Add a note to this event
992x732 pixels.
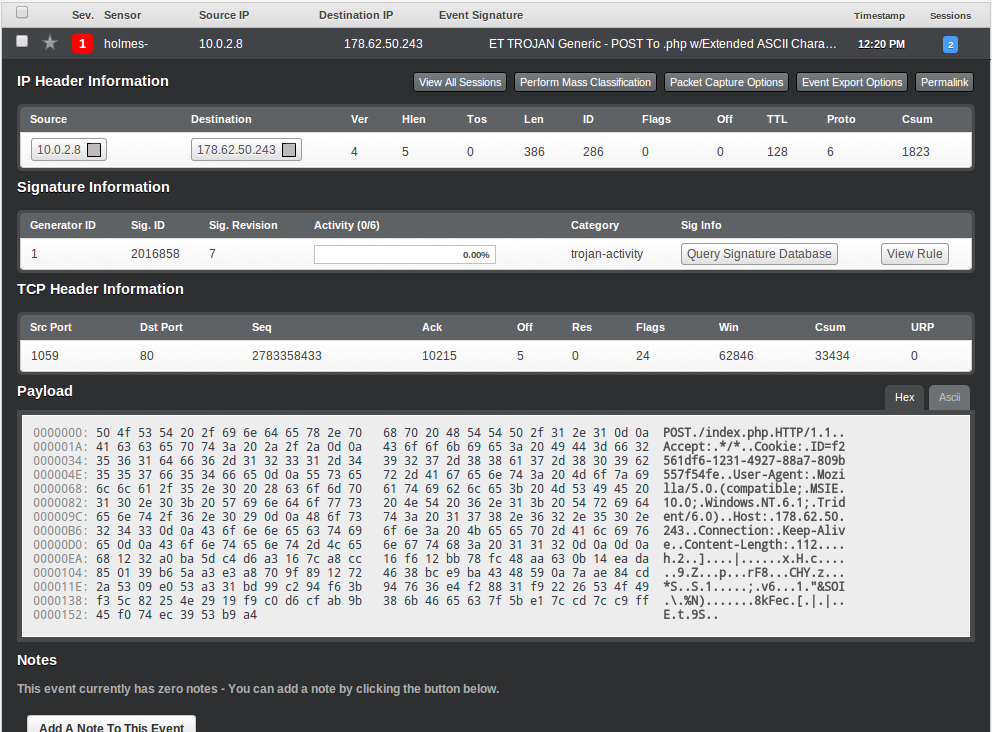(x=111, y=725)
